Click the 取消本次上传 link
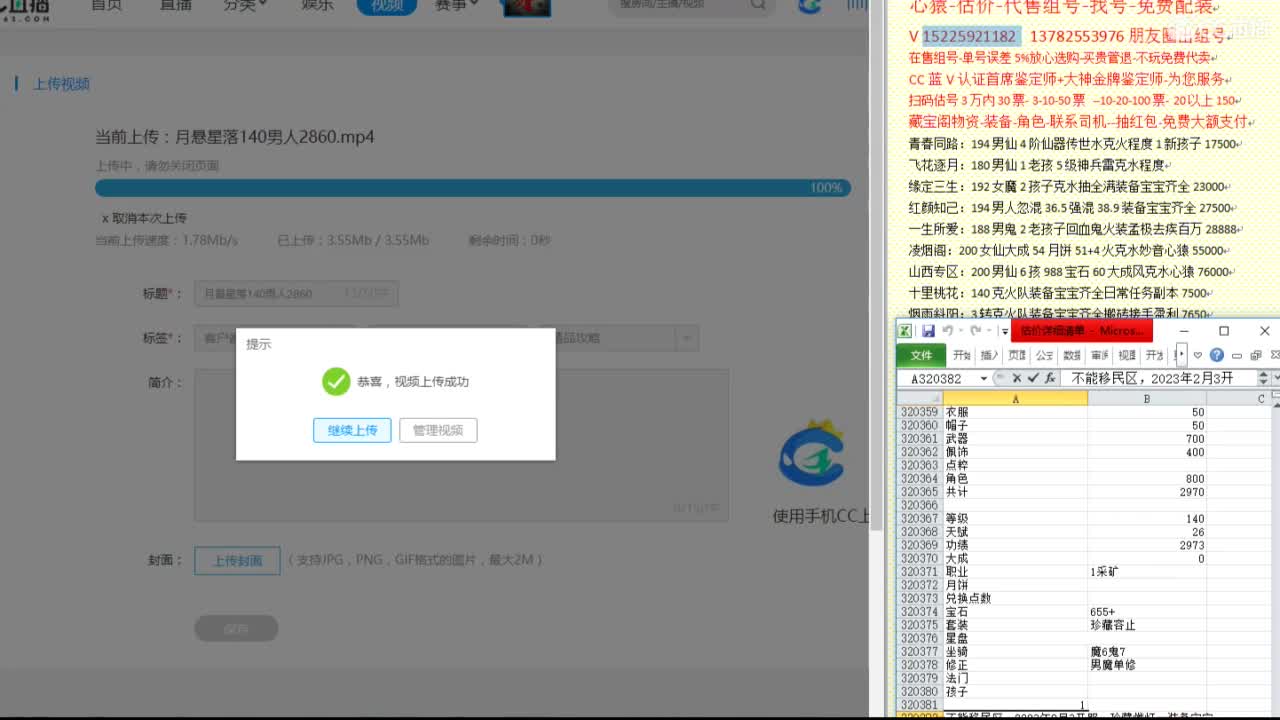 click(144, 218)
